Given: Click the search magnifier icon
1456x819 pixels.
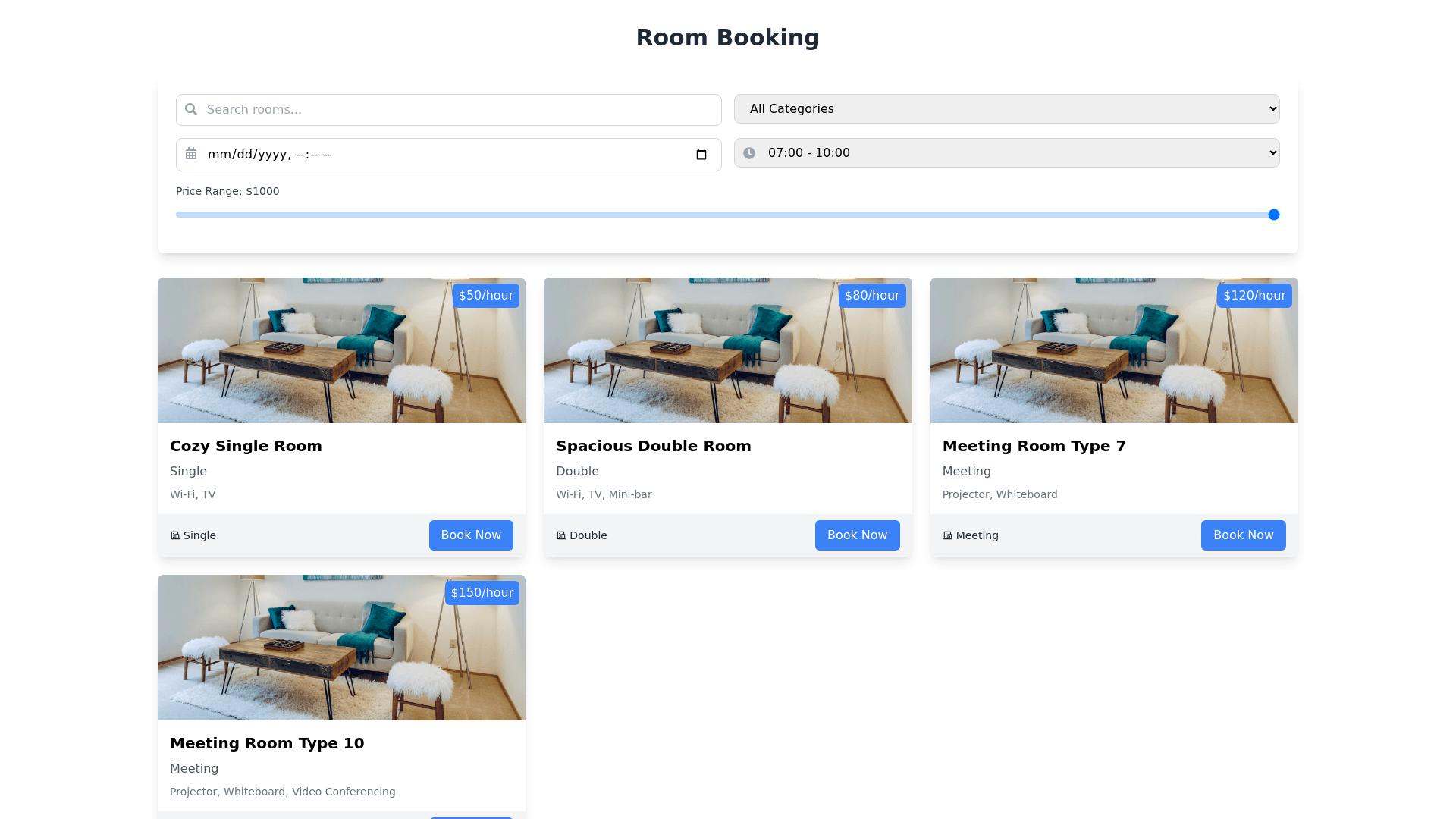Looking at the screenshot, I should coord(191,109).
